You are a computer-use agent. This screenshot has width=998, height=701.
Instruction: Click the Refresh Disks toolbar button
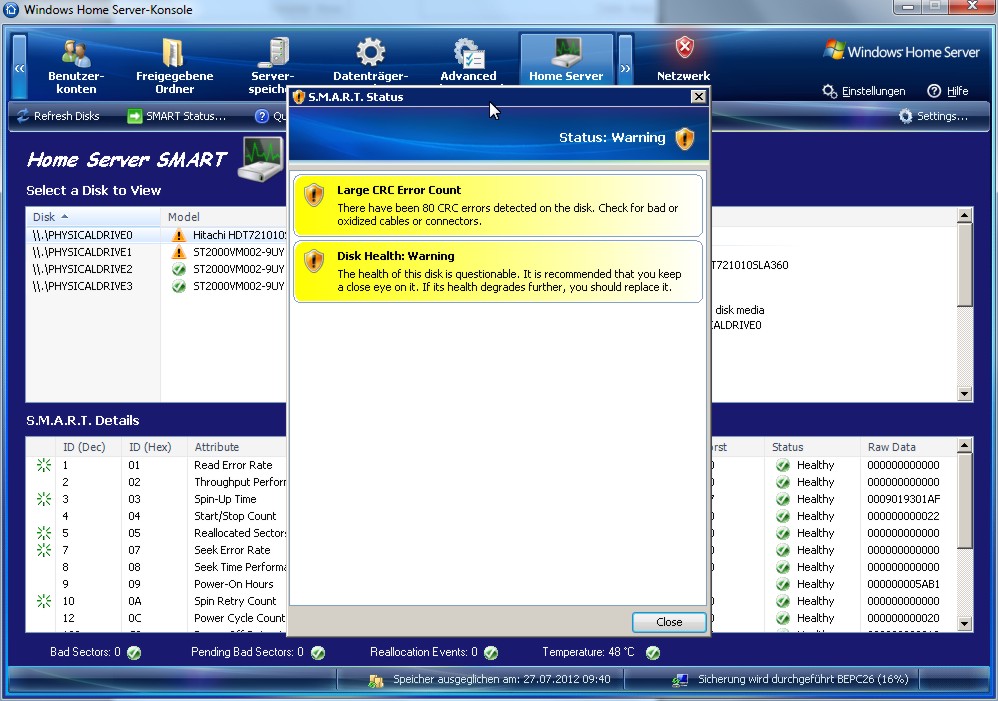[58, 116]
